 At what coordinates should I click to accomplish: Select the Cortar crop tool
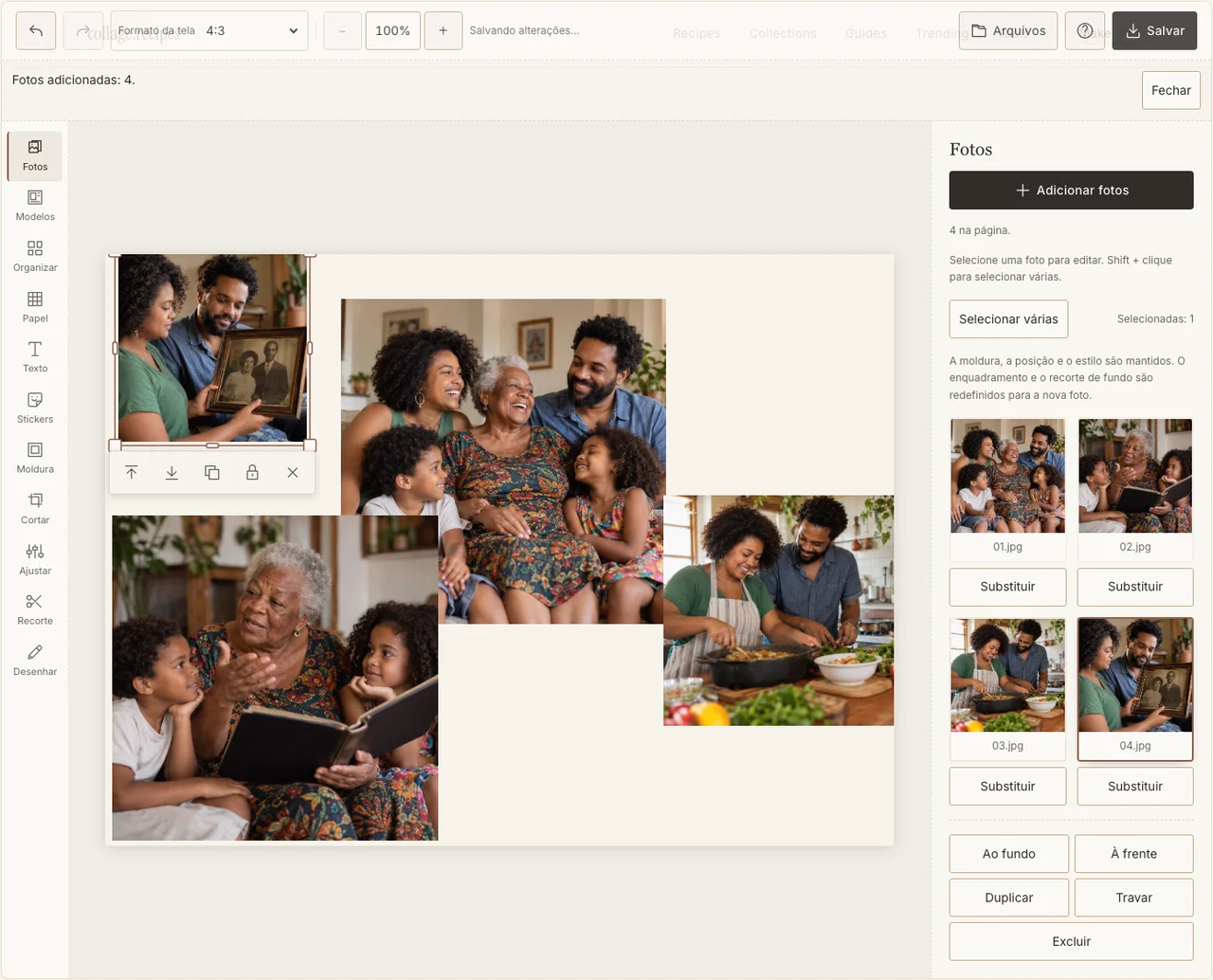(35, 509)
